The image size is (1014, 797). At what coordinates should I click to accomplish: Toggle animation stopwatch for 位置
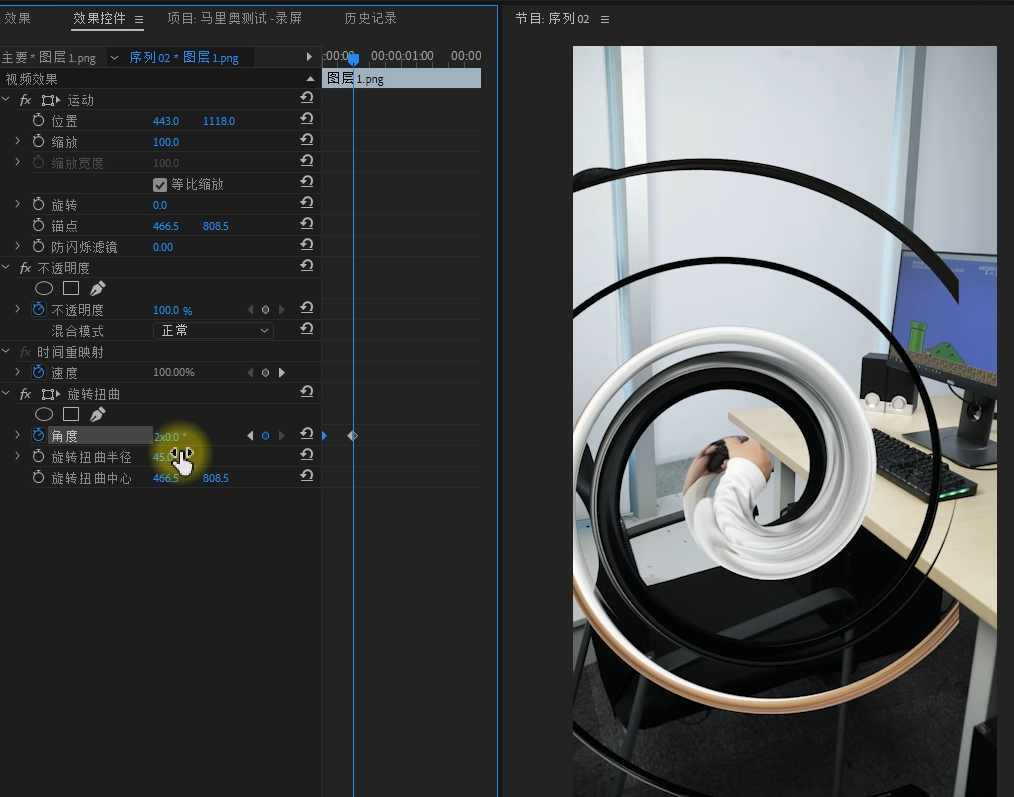pos(38,120)
